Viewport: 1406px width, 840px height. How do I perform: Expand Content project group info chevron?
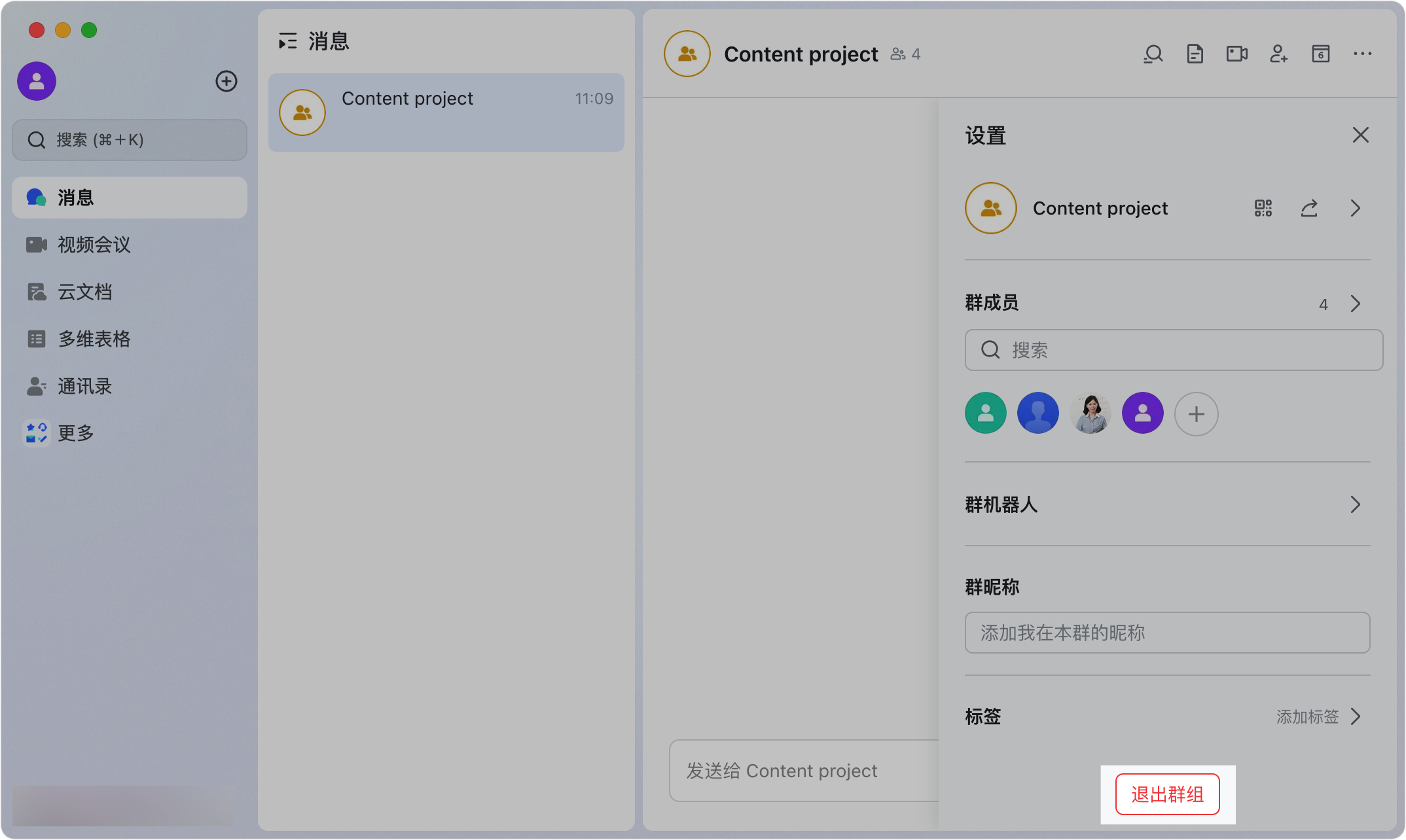click(1356, 208)
